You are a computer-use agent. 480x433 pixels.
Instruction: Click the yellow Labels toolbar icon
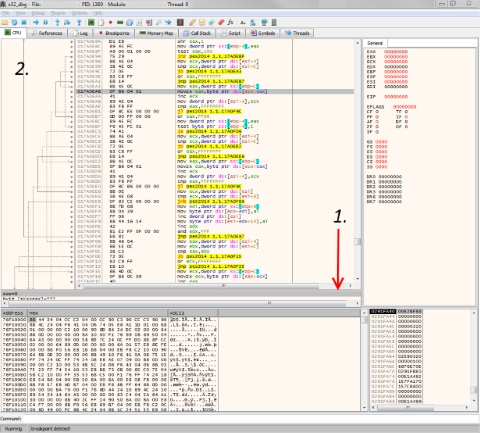(202, 23)
